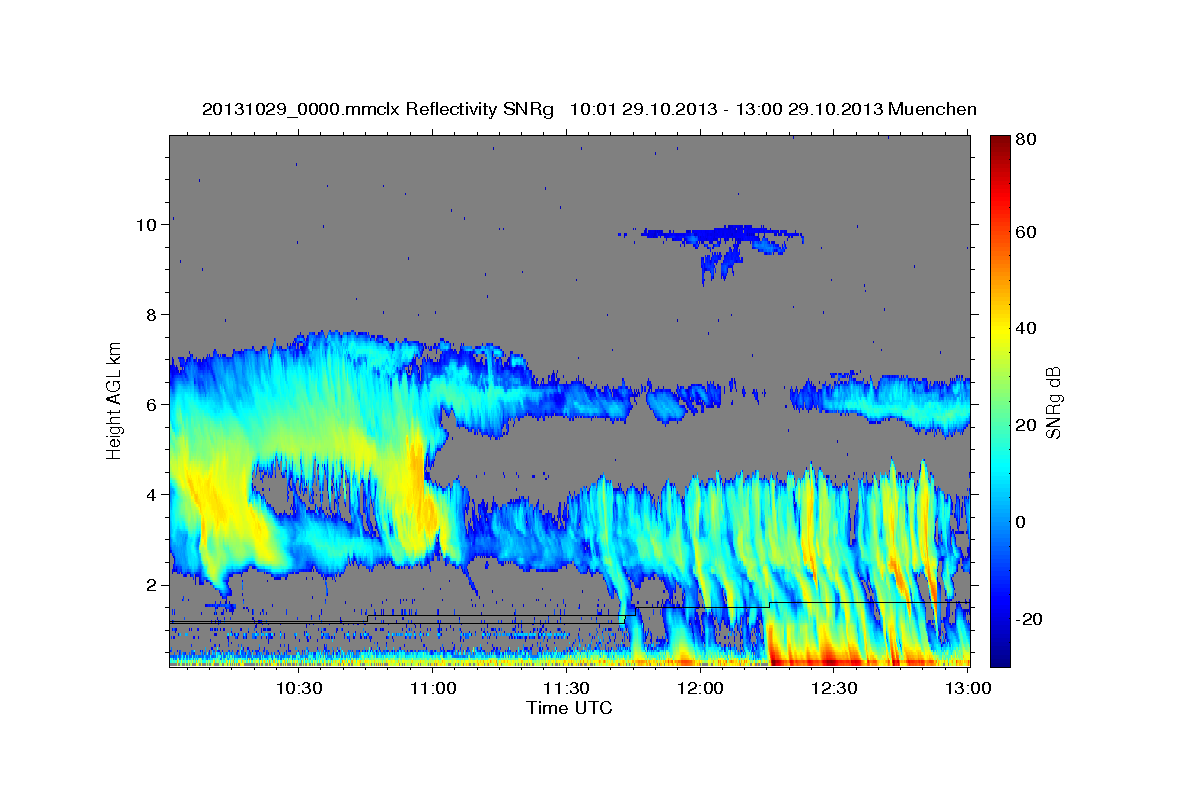Click the 'SNRg dB' colorbar label
The image size is (1200, 800).
[x=1052, y=403]
